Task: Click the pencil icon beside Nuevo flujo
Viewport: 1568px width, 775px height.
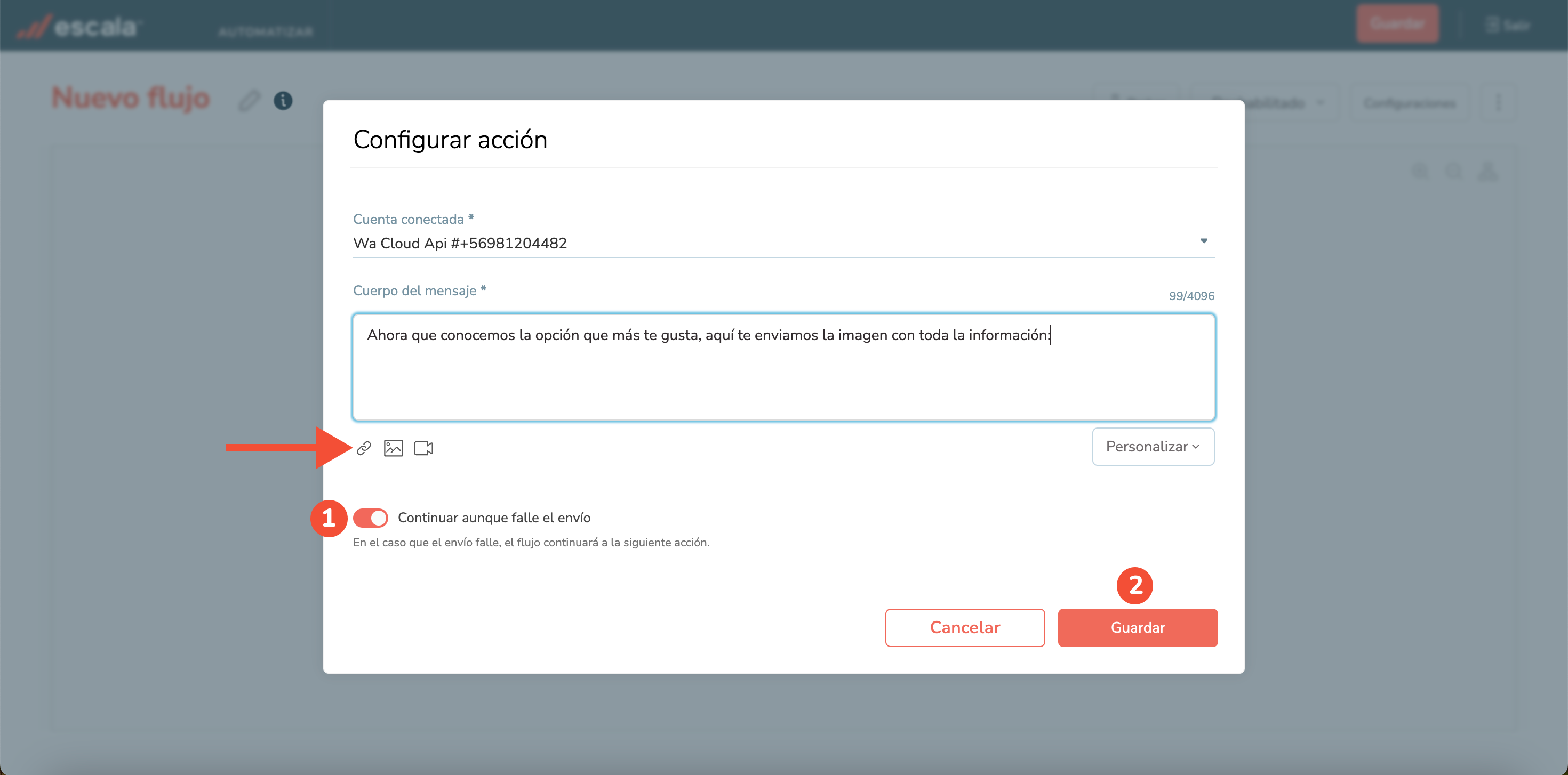Action: 249,100
